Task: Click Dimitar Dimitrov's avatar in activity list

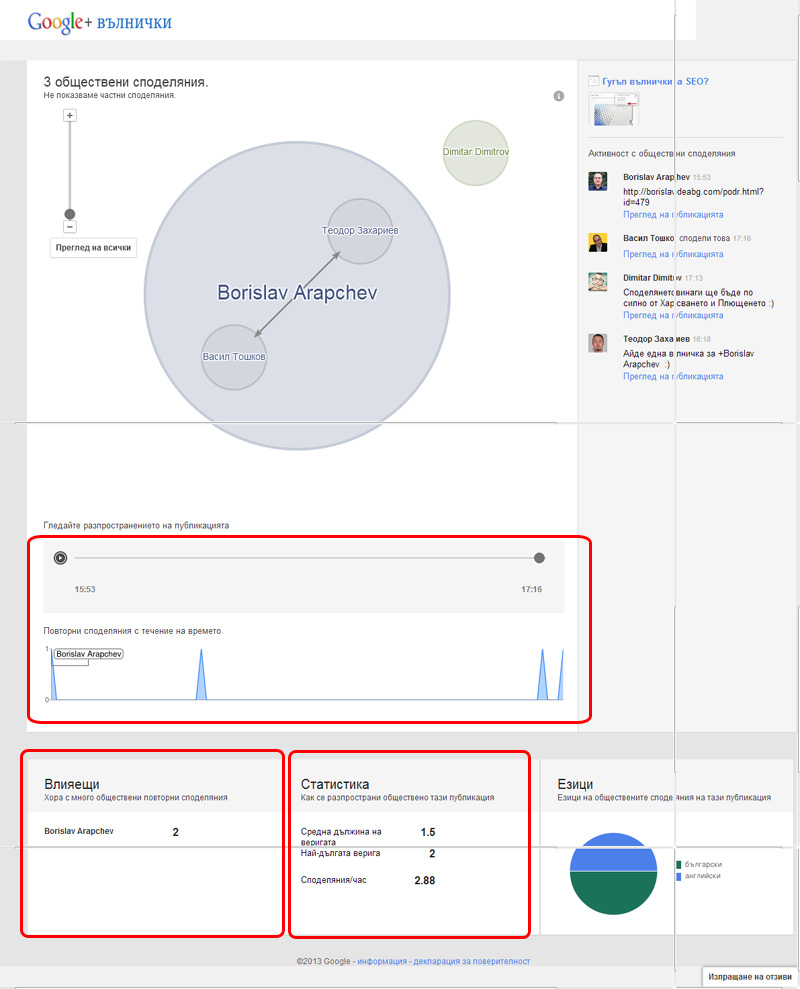Action: (x=597, y=281)
